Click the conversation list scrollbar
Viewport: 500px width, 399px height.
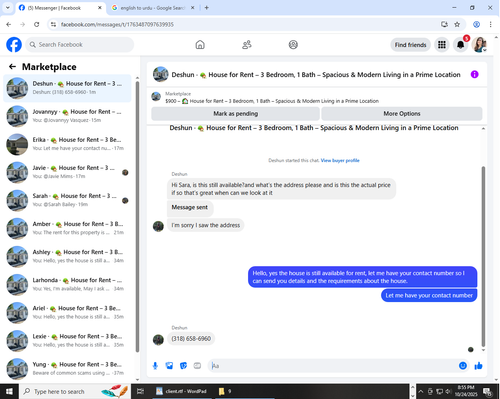click(137, 217)
